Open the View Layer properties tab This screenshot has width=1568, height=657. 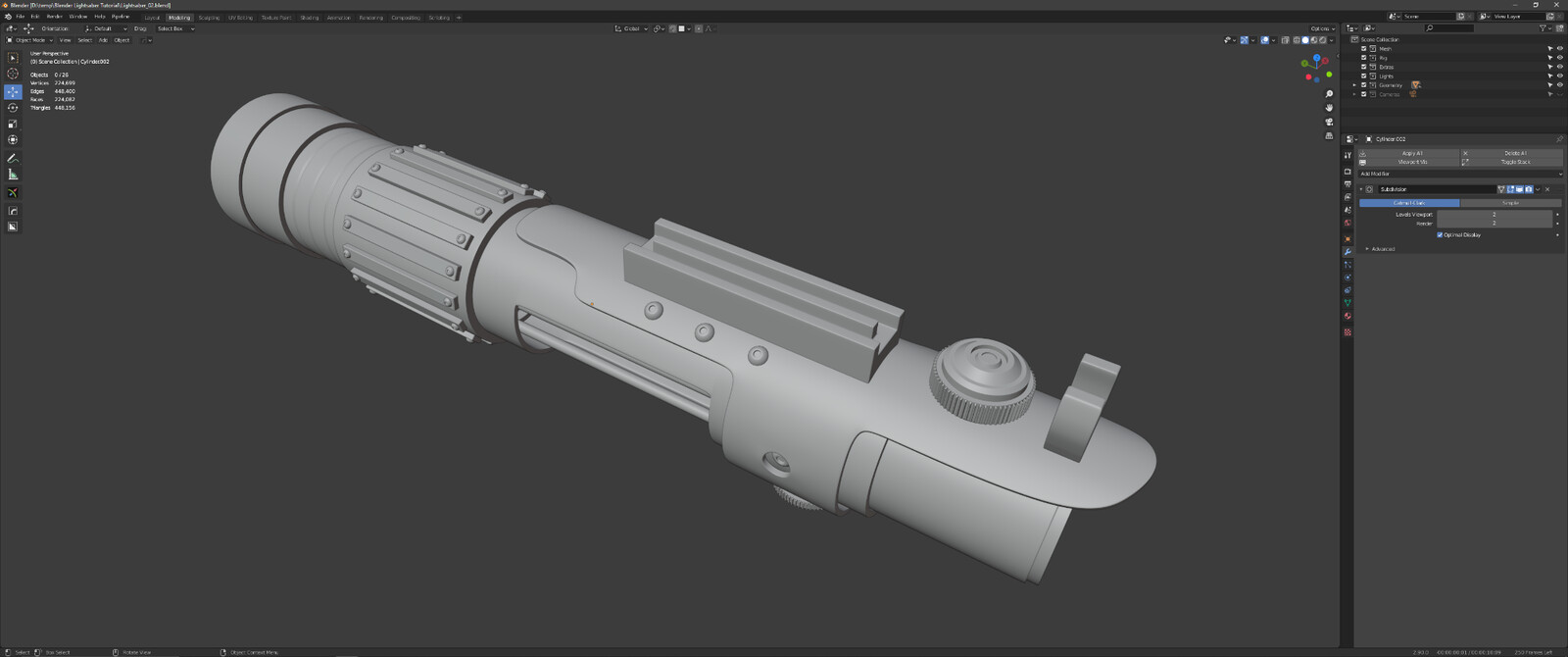point(1347,197)
